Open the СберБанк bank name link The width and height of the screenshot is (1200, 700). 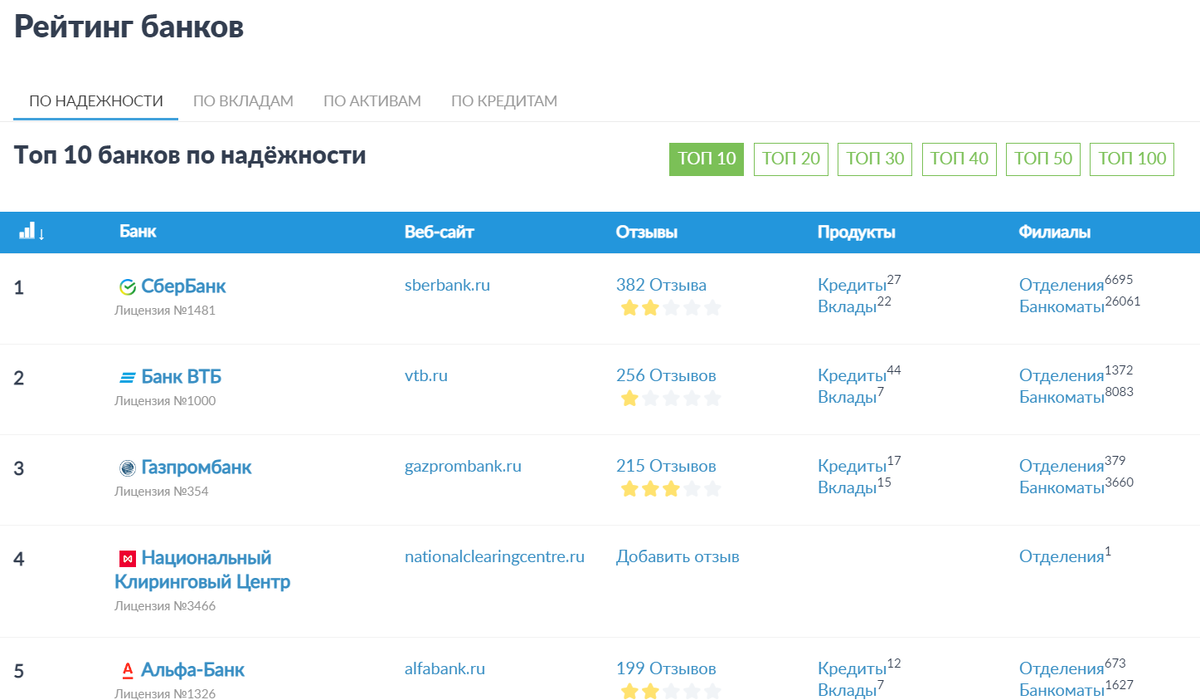pyautogui.click(x=184, y=286)
